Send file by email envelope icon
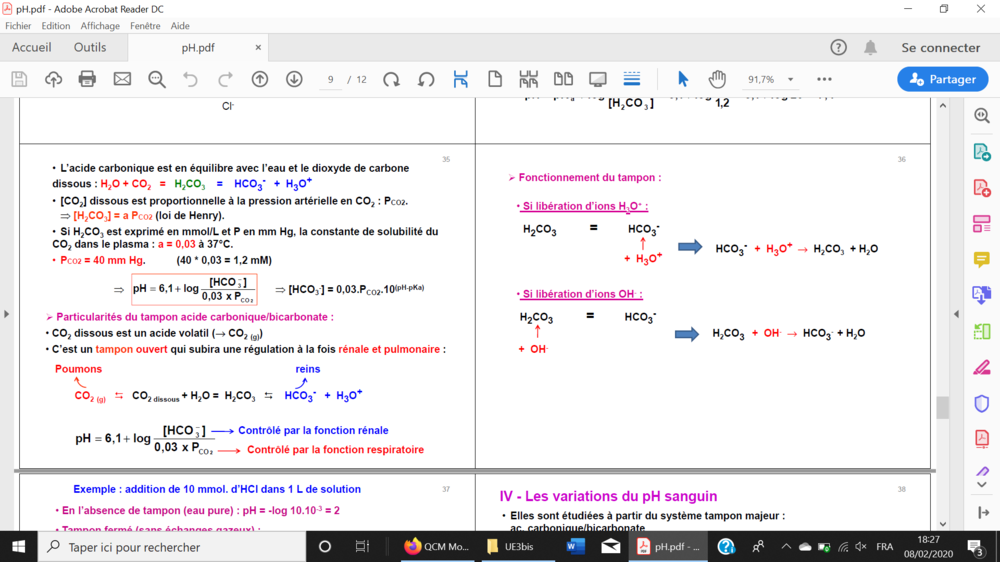 (x=122, y=79)
